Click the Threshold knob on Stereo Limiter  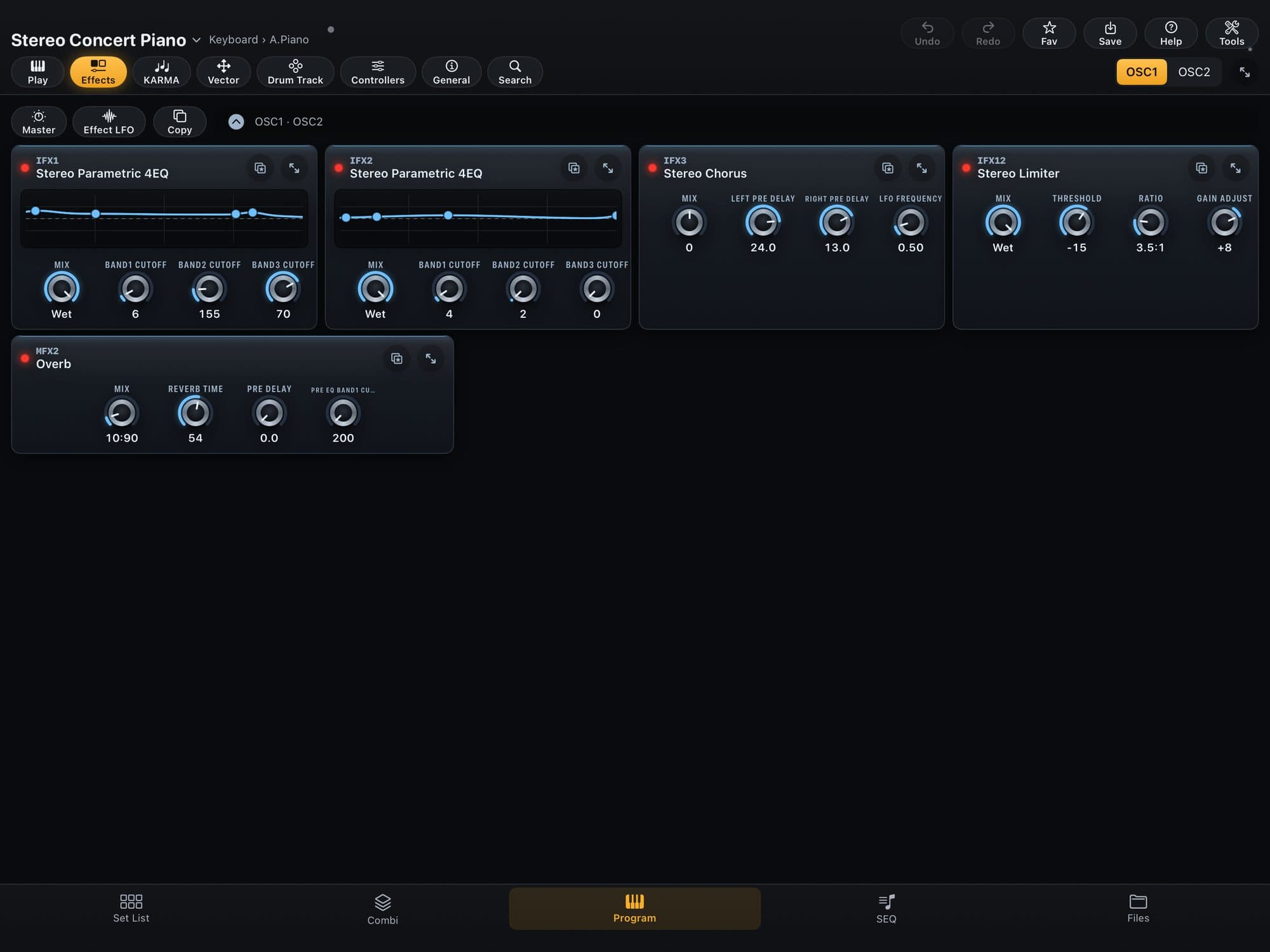pyautogui.click(x=1076, y=223)
